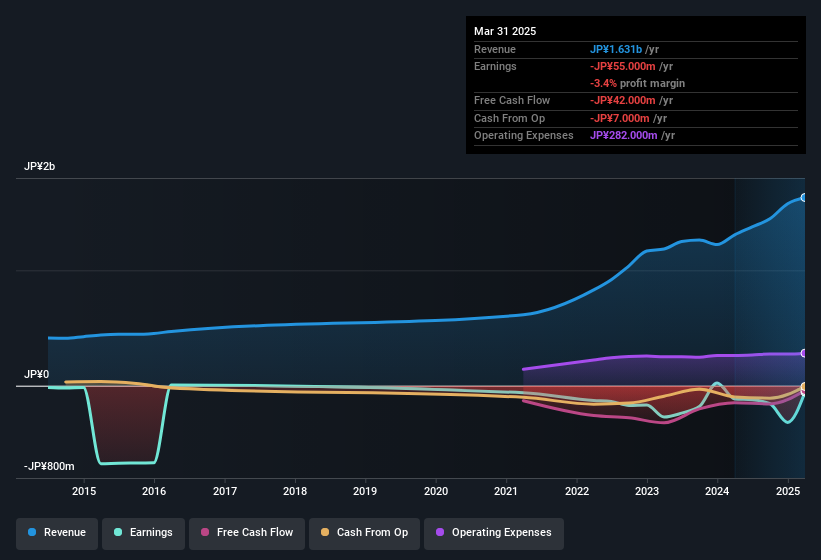This screenshot has width=821, height=560.
Task: Click the JP¥0 y-axis label
Action: (37, 374)
